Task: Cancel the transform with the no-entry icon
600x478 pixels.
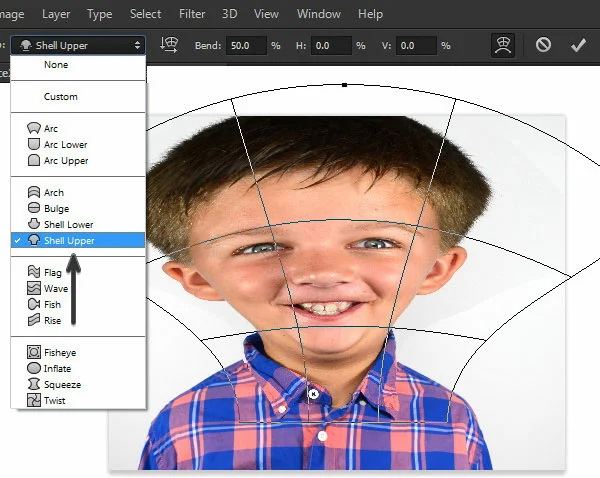Action: [543, 45]
